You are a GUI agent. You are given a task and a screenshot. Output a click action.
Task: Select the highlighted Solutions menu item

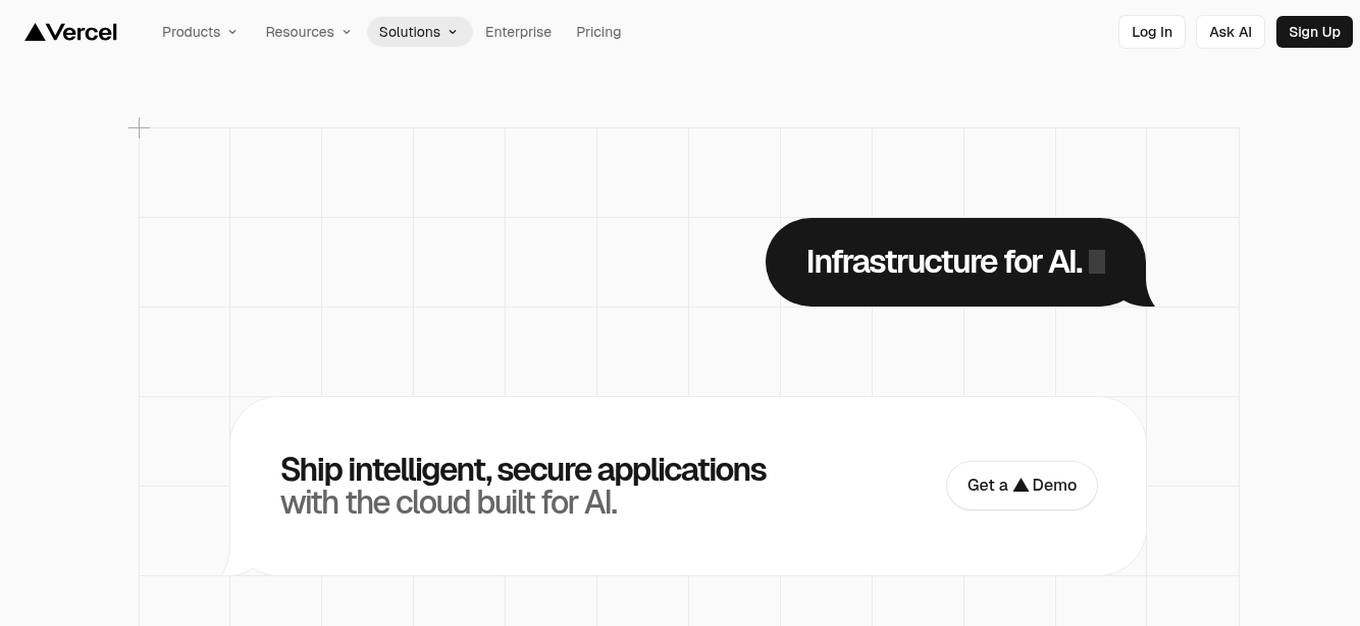(x=409, y=32)
